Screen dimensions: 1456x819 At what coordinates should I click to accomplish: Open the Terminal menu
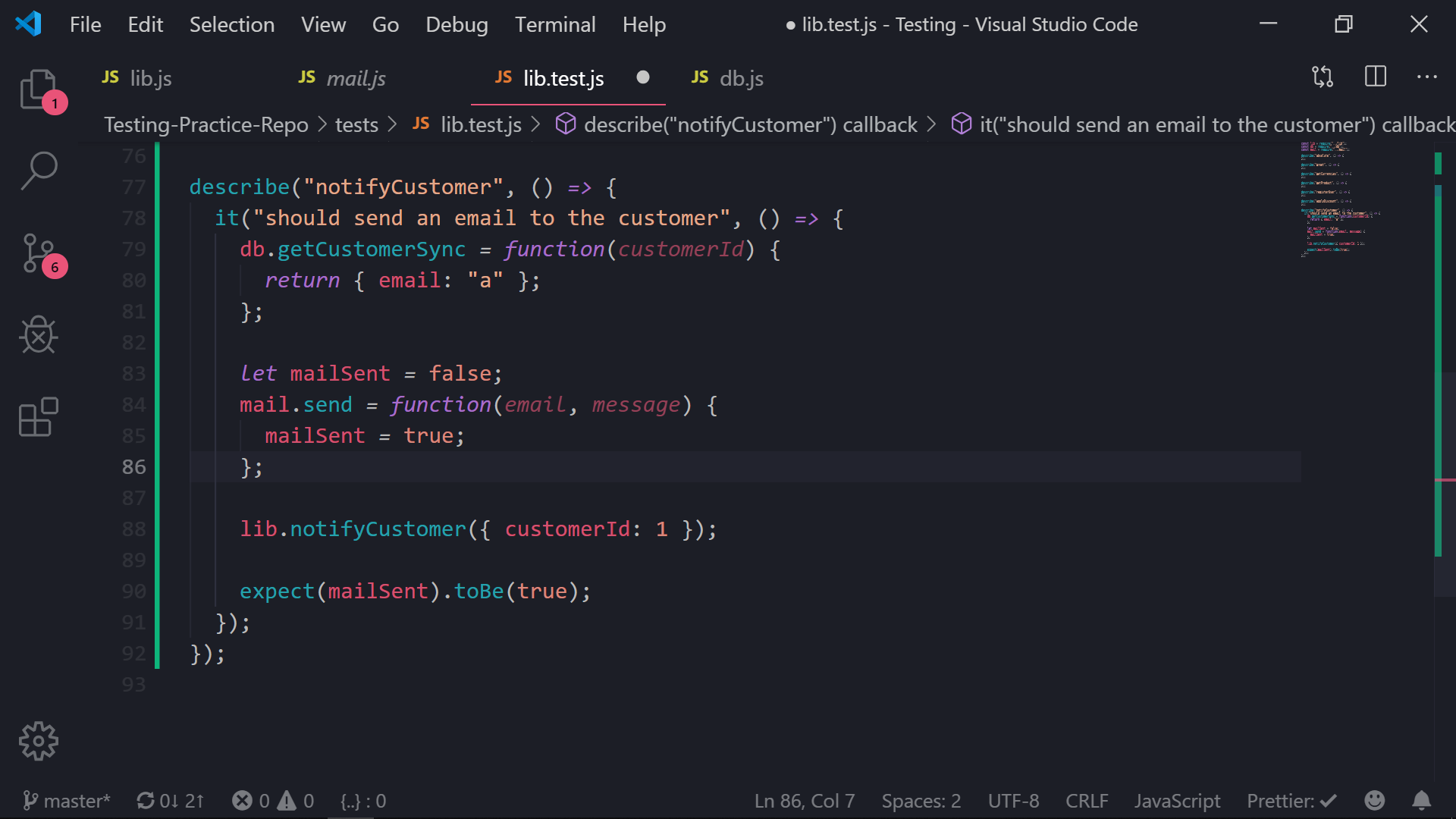pyautogui.click(x=555, y=24)
